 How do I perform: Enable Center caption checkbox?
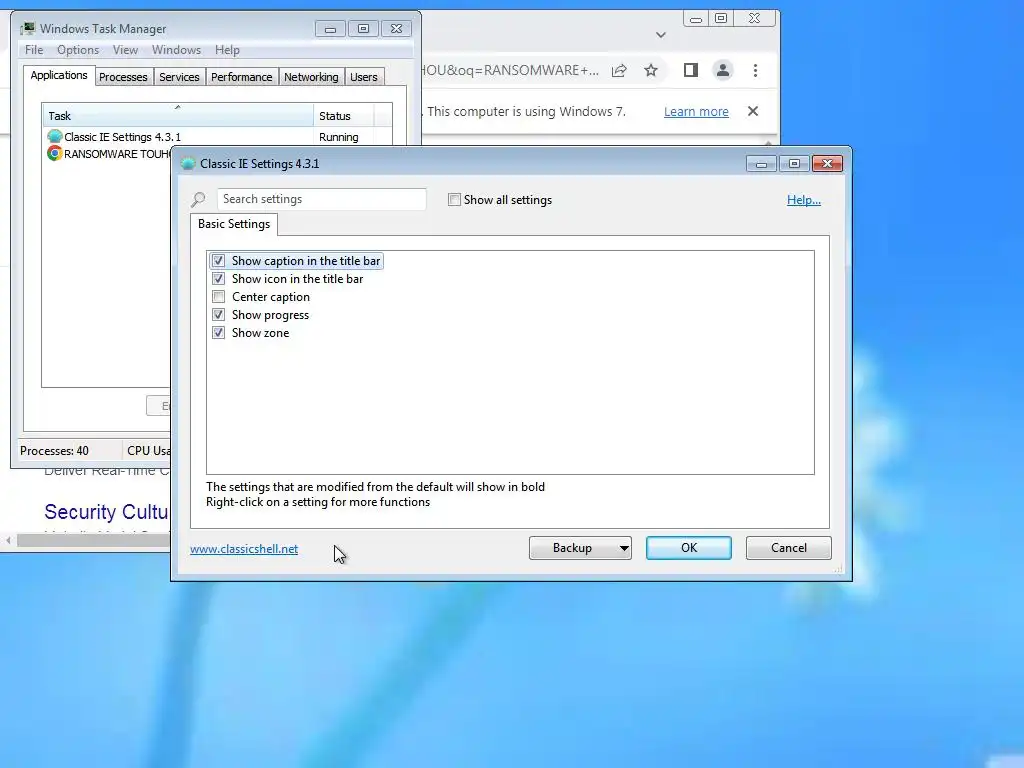219,296
